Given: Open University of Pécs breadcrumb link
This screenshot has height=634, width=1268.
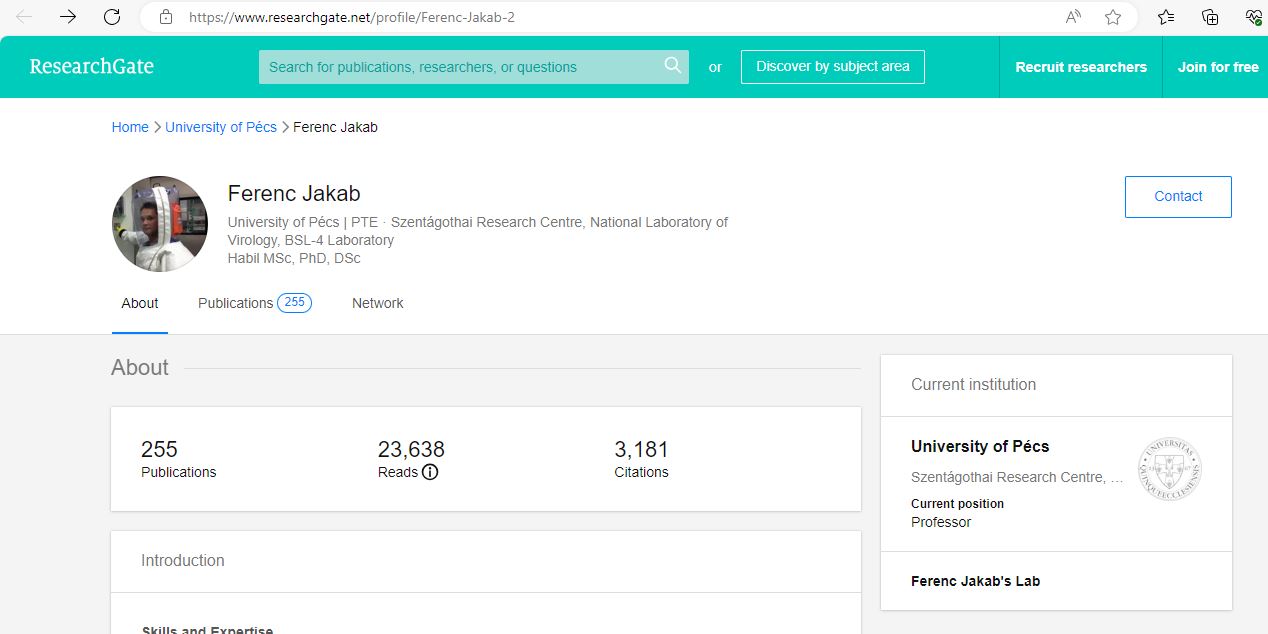Looking at the screenshot, I should point(221,127).
